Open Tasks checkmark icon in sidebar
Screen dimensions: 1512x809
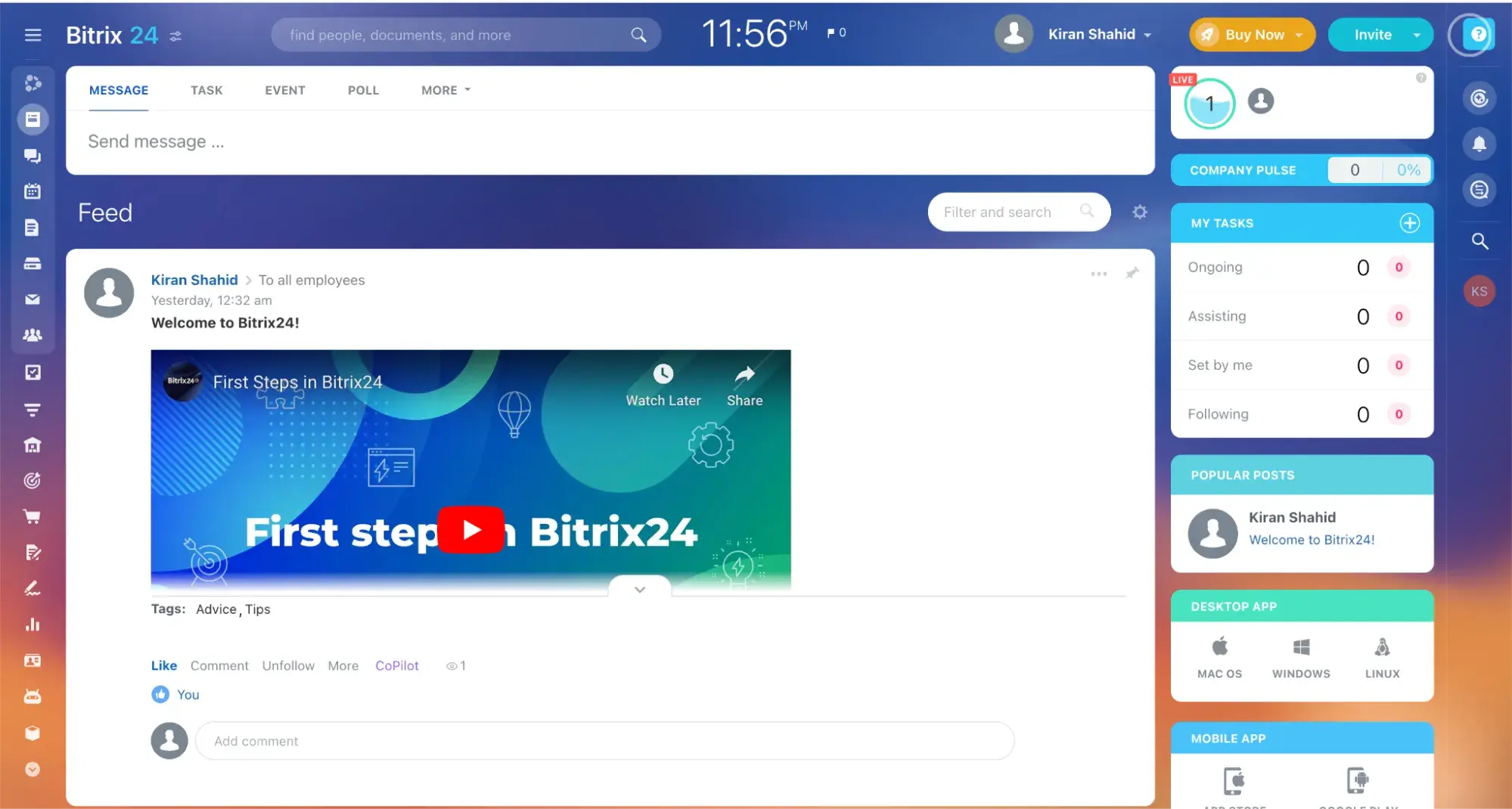click(x=33, y=372)
